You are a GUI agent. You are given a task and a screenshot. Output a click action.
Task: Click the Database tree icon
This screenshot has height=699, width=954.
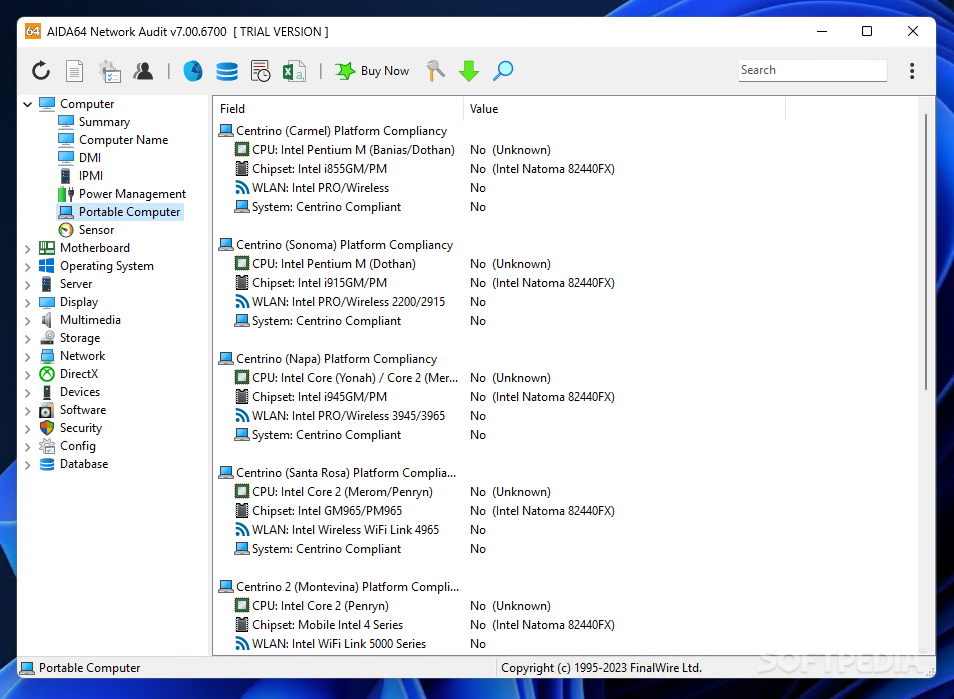click(47, 464)
